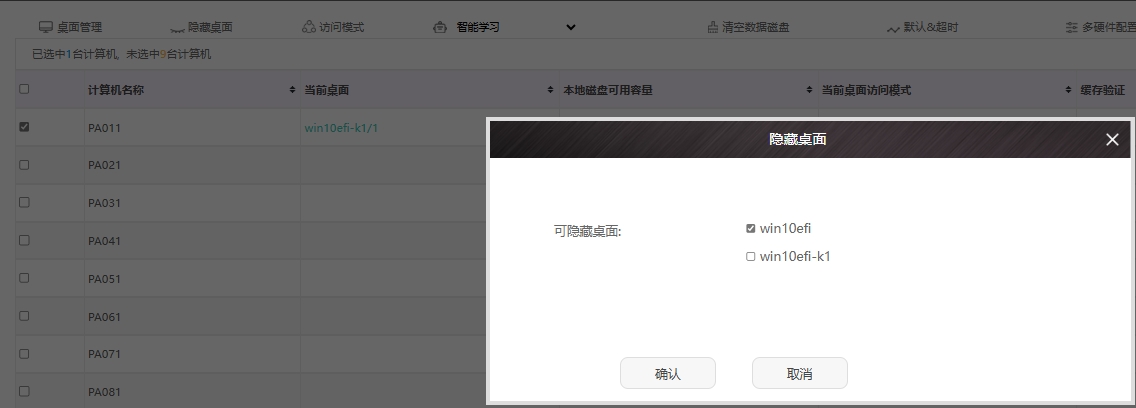Confirm with the 确认 button
Viewport: 1136px width, 408px height.
668,373
